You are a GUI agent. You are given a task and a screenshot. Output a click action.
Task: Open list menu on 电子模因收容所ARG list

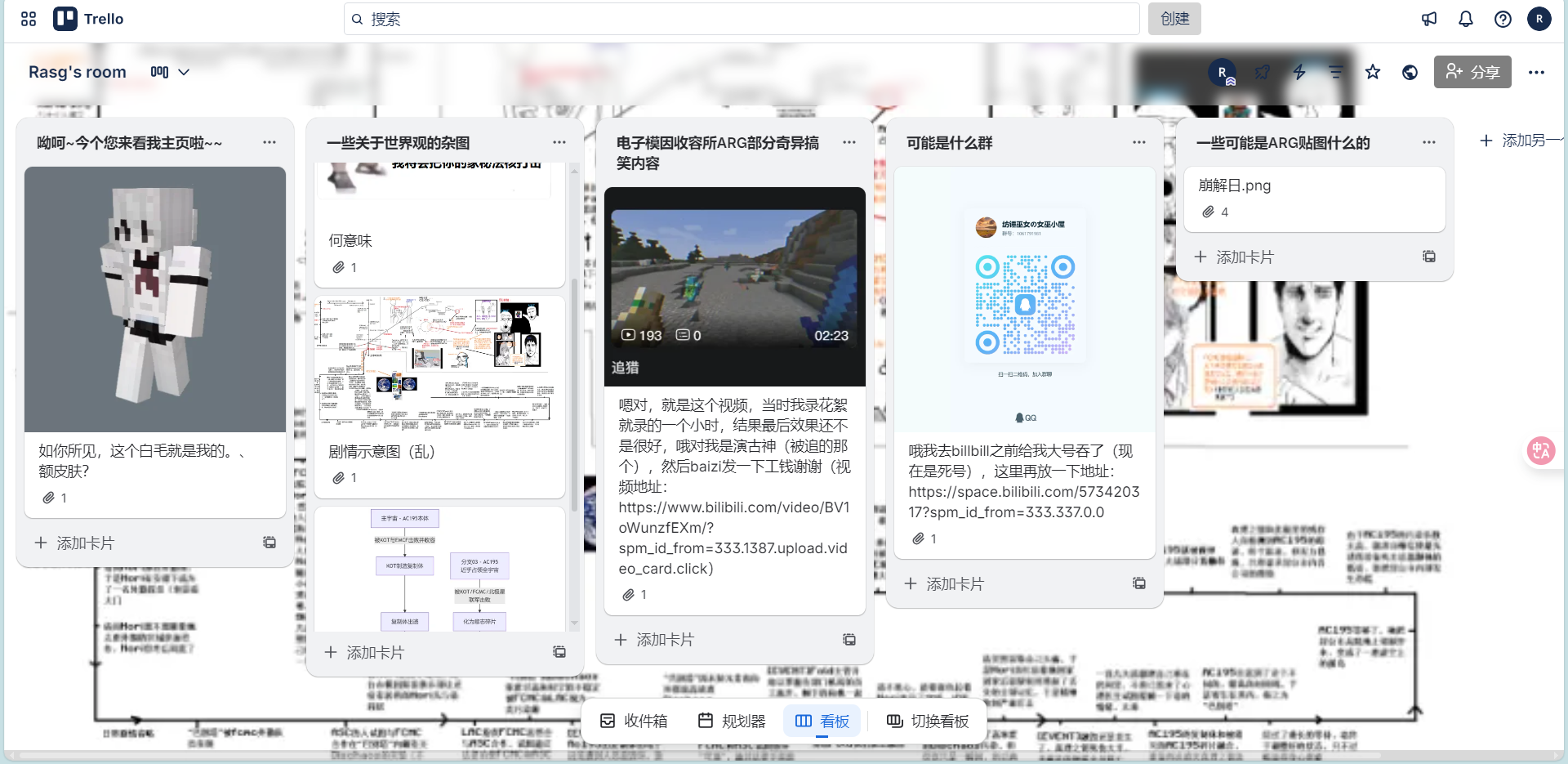pyautogui.click(x=849, y=141)
